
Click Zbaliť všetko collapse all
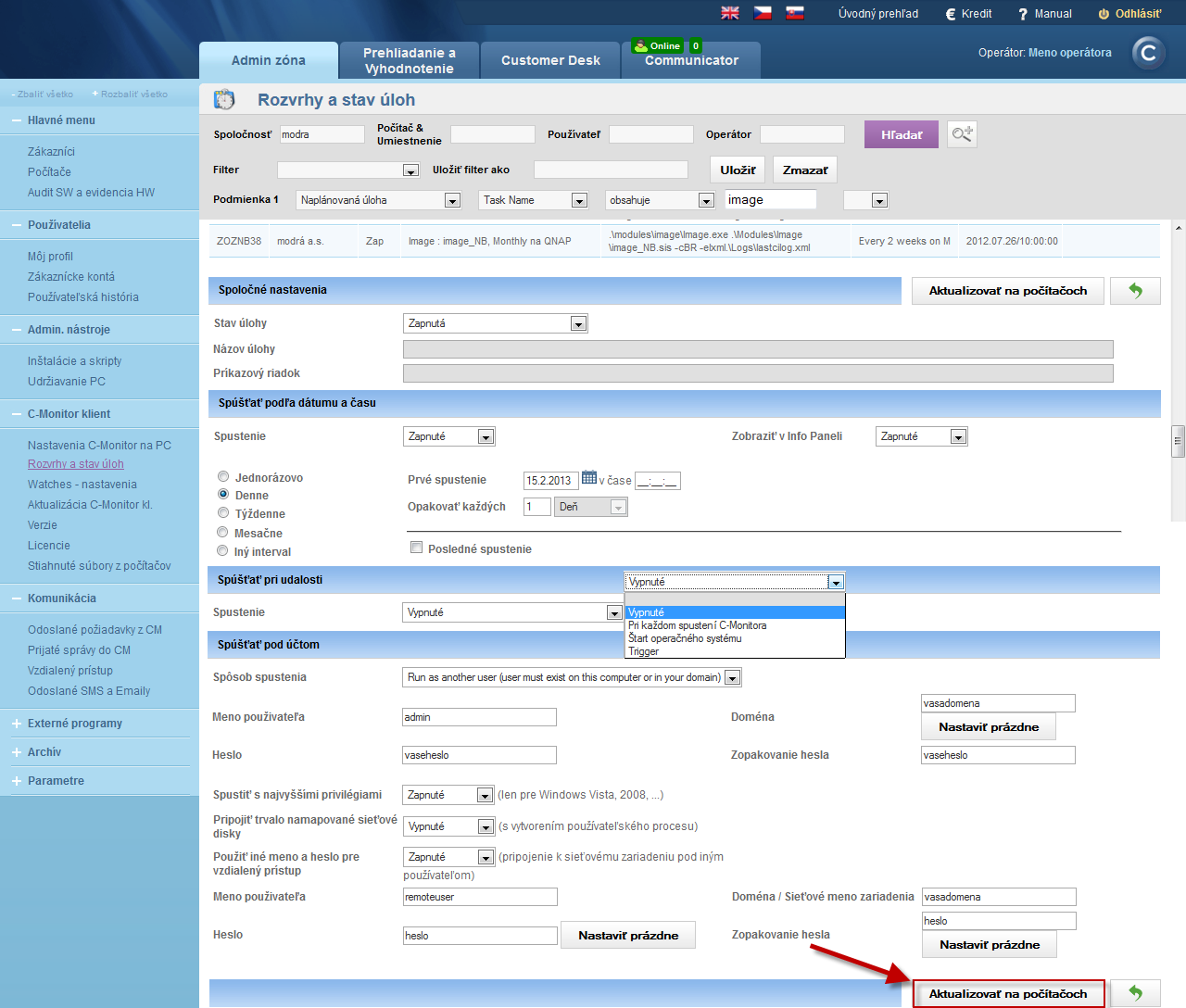(x=43, y=94)
